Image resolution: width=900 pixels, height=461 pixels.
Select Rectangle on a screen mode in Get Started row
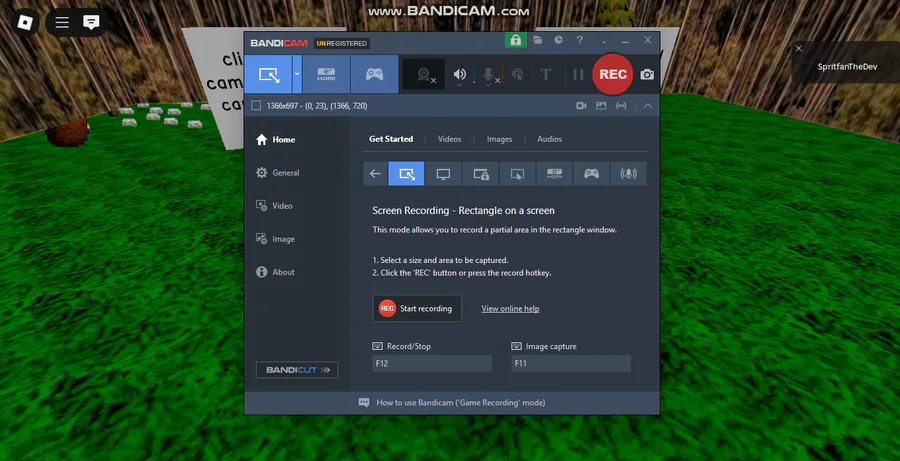pos(406,173)
